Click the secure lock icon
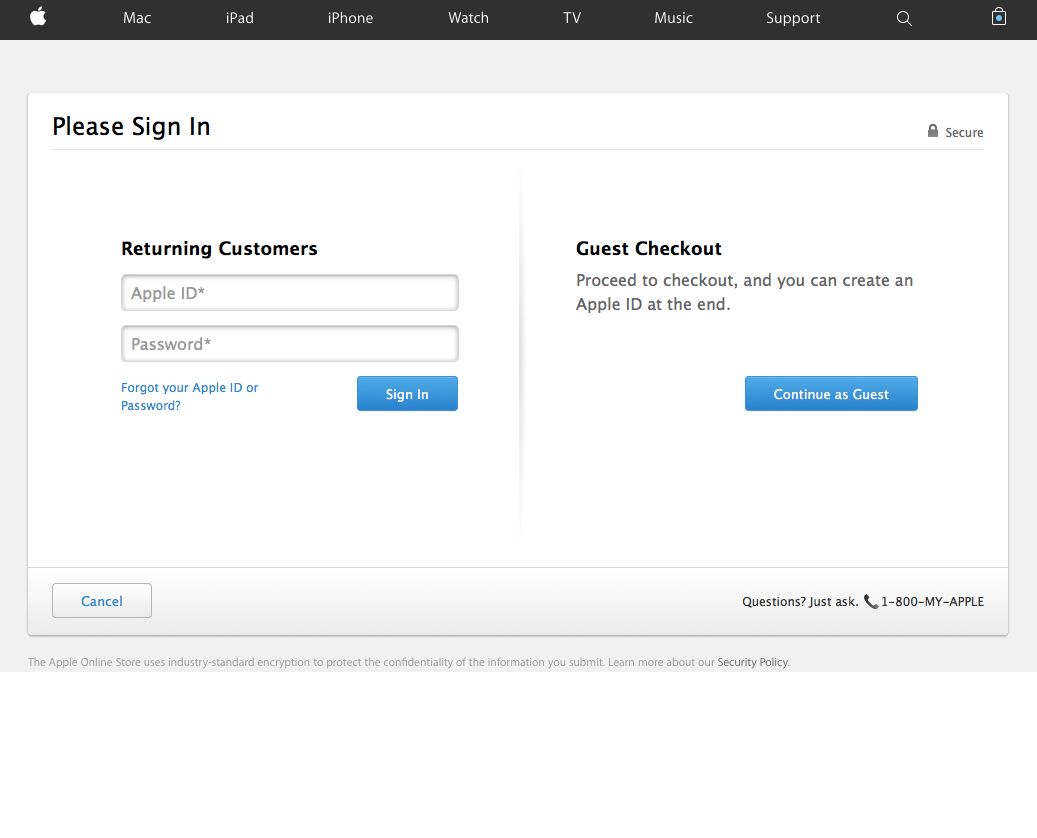Screen dimensions: 1037x838 point(931,131)
